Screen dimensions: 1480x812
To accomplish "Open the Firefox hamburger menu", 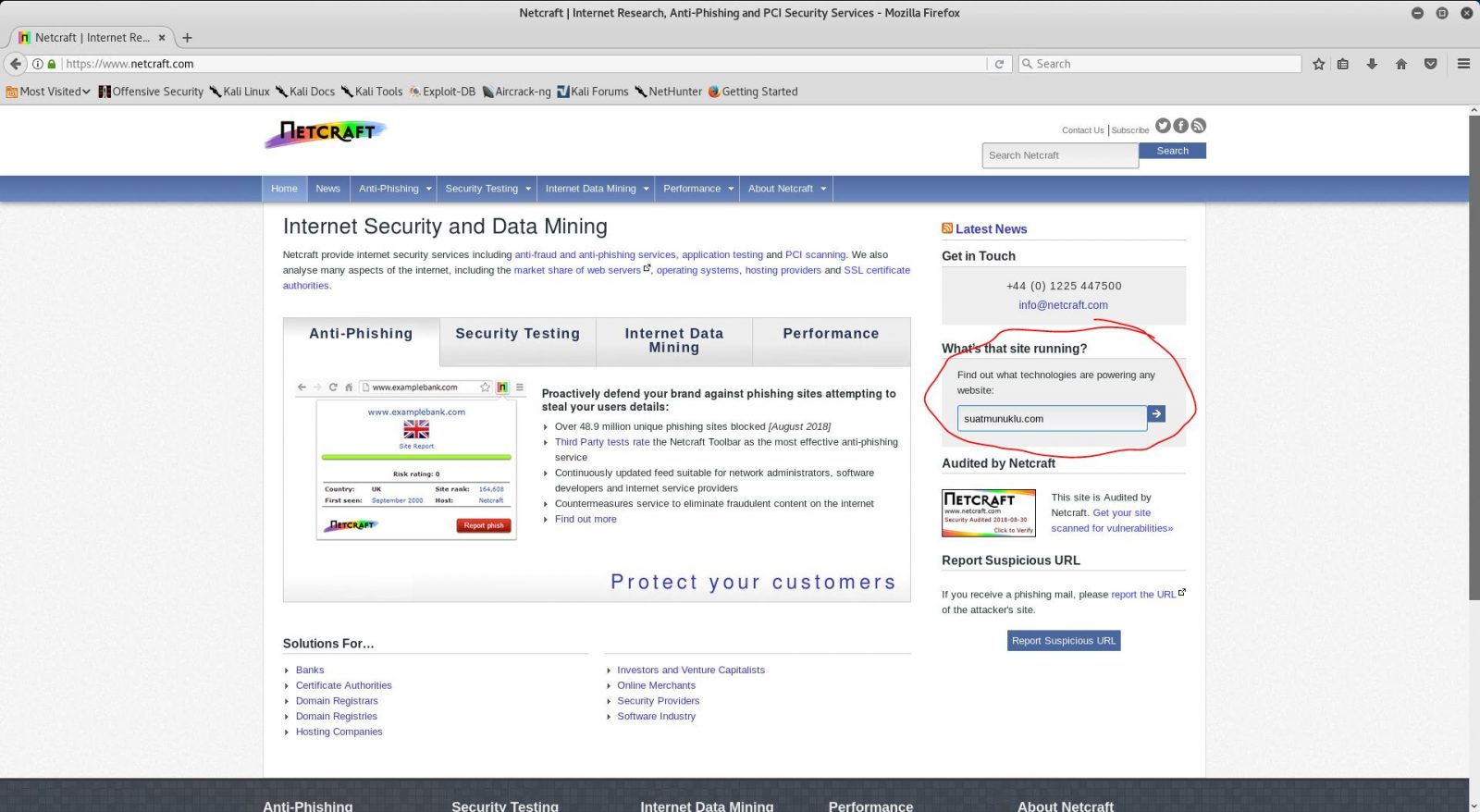I will point(1463,64).
